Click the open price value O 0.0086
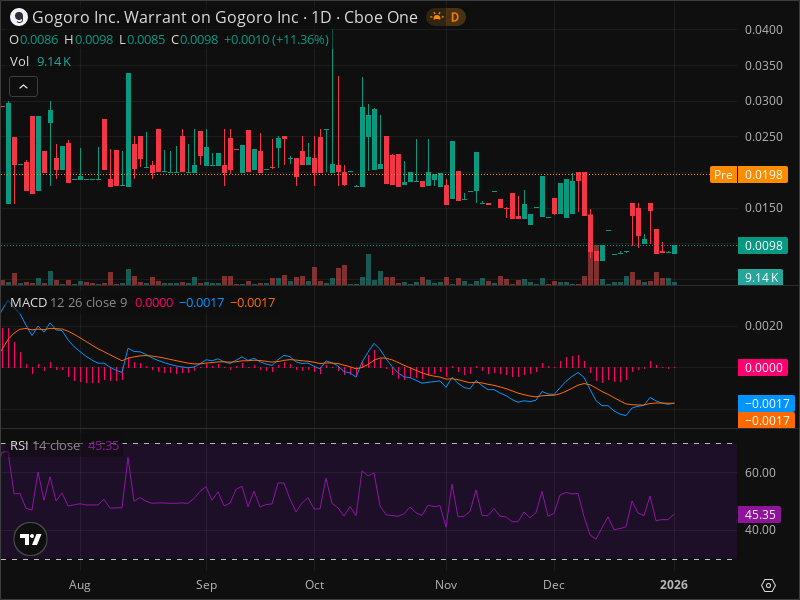Image resolution: width=800 pixels, height=600 pixels. [x=34, y=40]
